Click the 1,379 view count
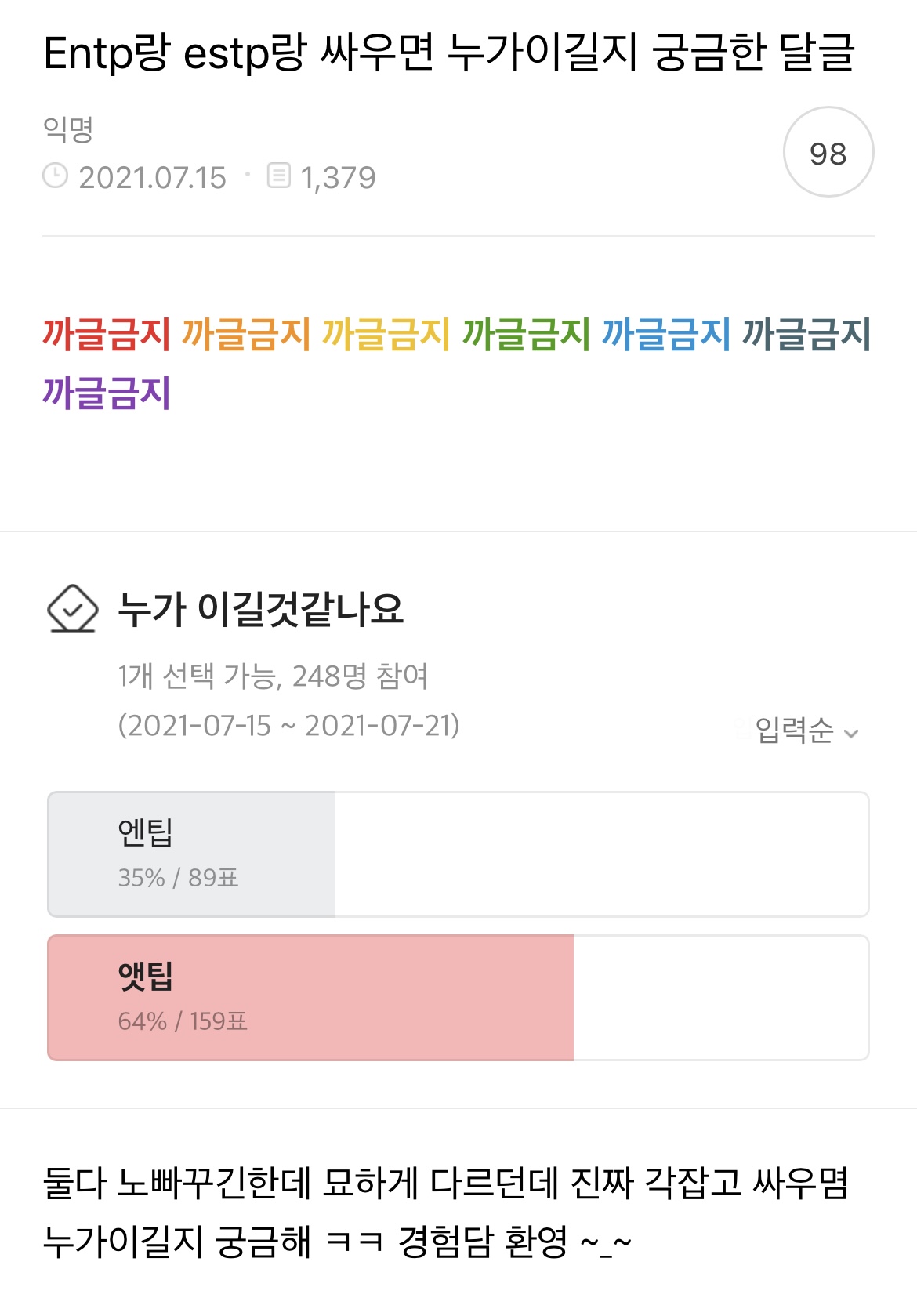 338,178
